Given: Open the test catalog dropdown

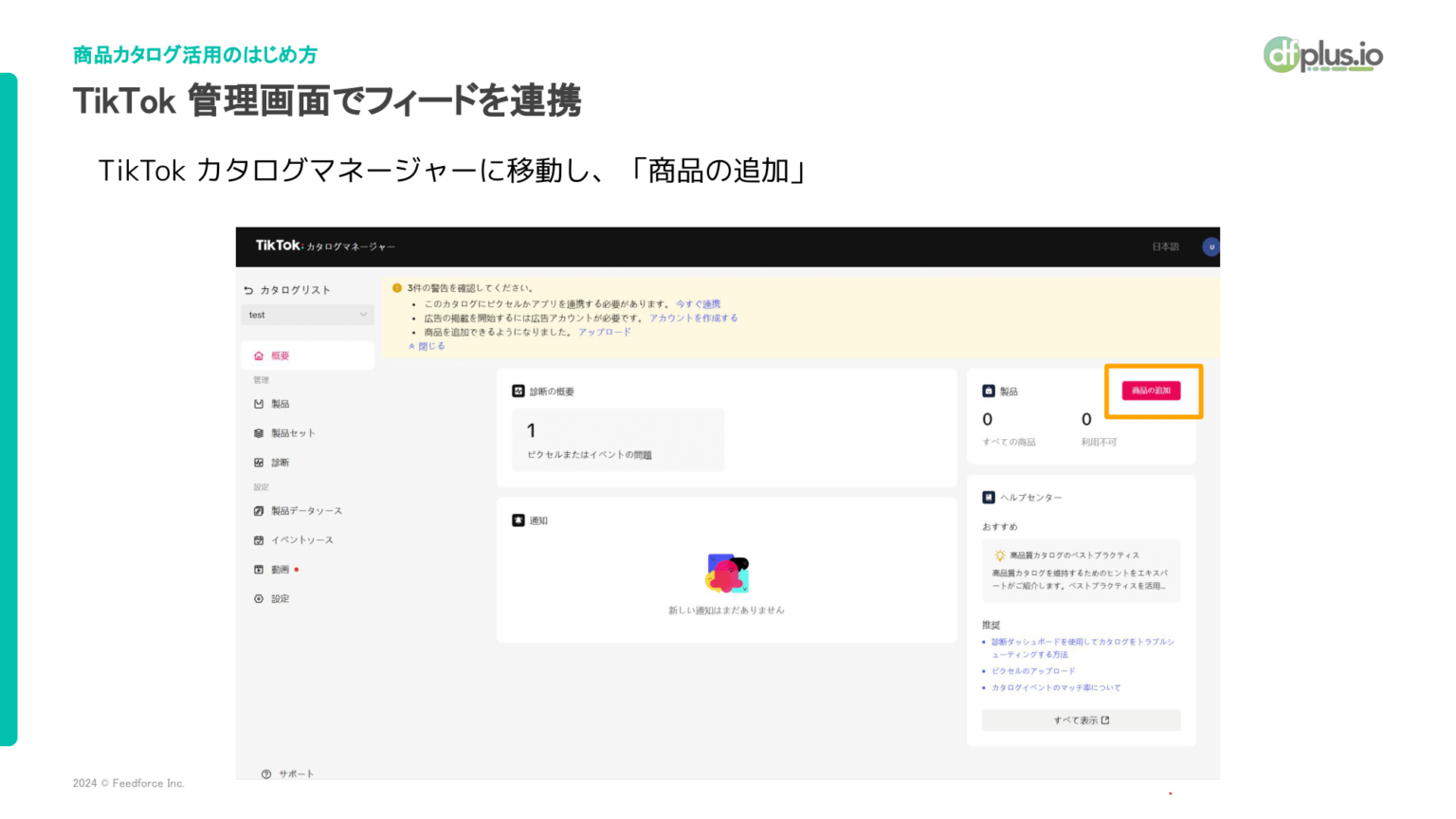Looking at the screenshot, I should (x=307, y=315).
